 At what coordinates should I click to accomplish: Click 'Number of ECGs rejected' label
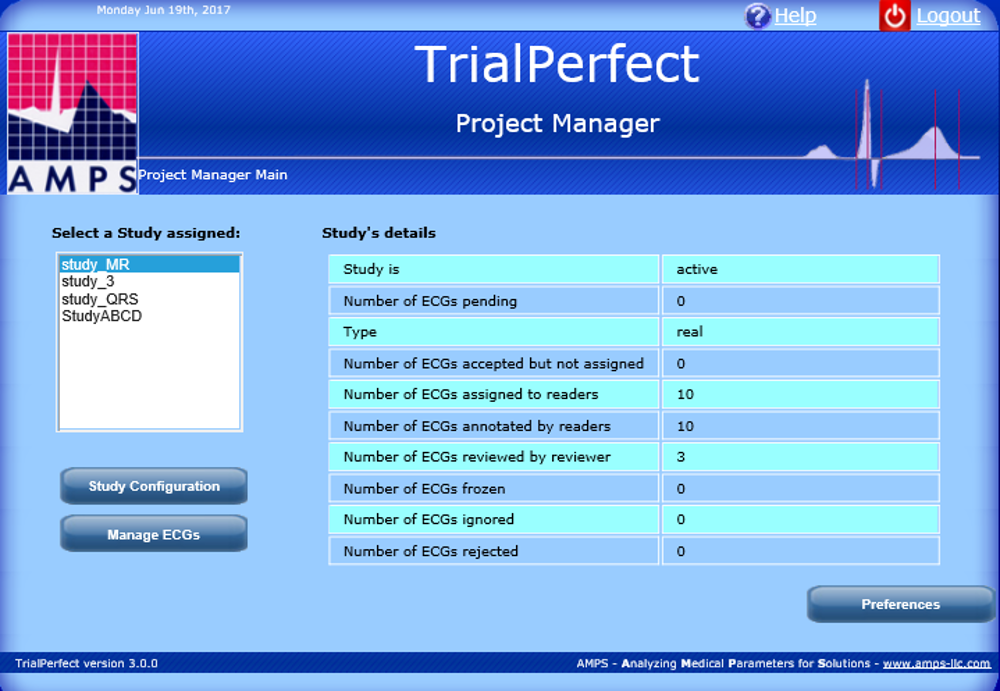(430, 551)
